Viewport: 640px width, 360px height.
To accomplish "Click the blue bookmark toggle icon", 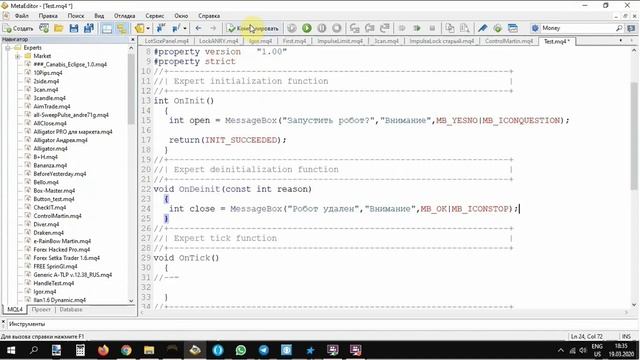I will click(161, 28).
